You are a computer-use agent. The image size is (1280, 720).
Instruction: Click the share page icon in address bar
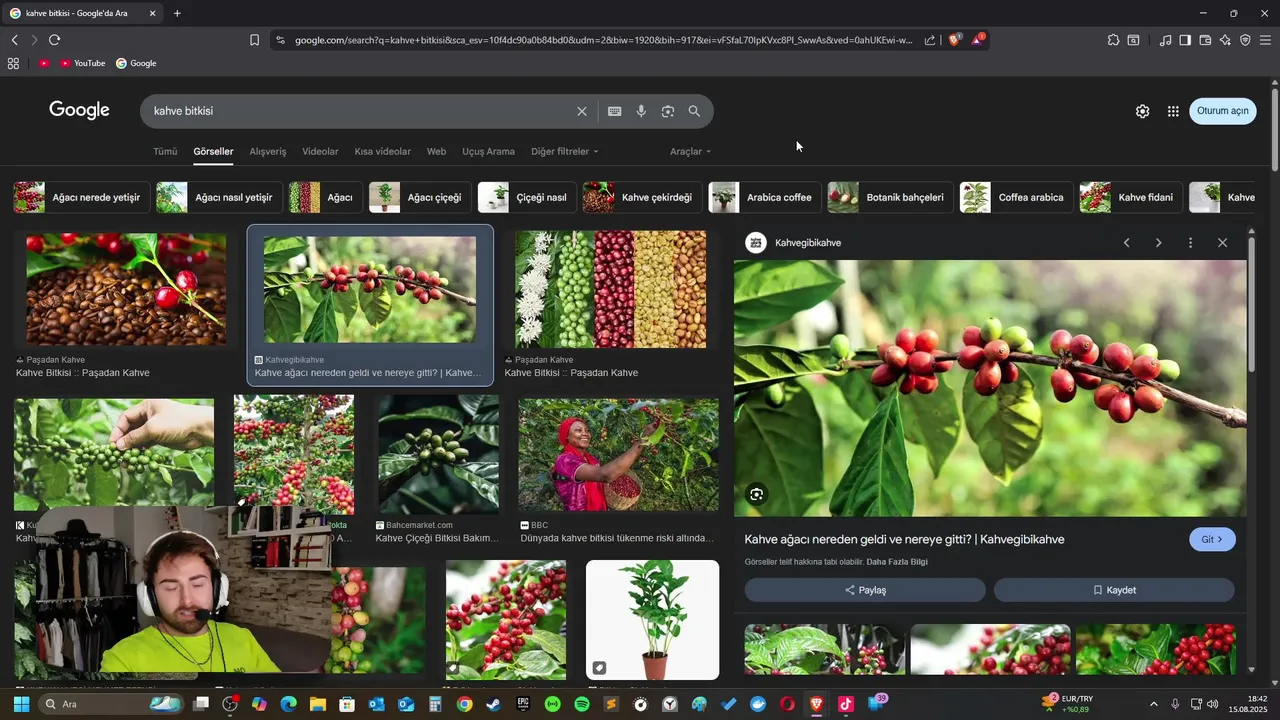(x=930, y=40)
